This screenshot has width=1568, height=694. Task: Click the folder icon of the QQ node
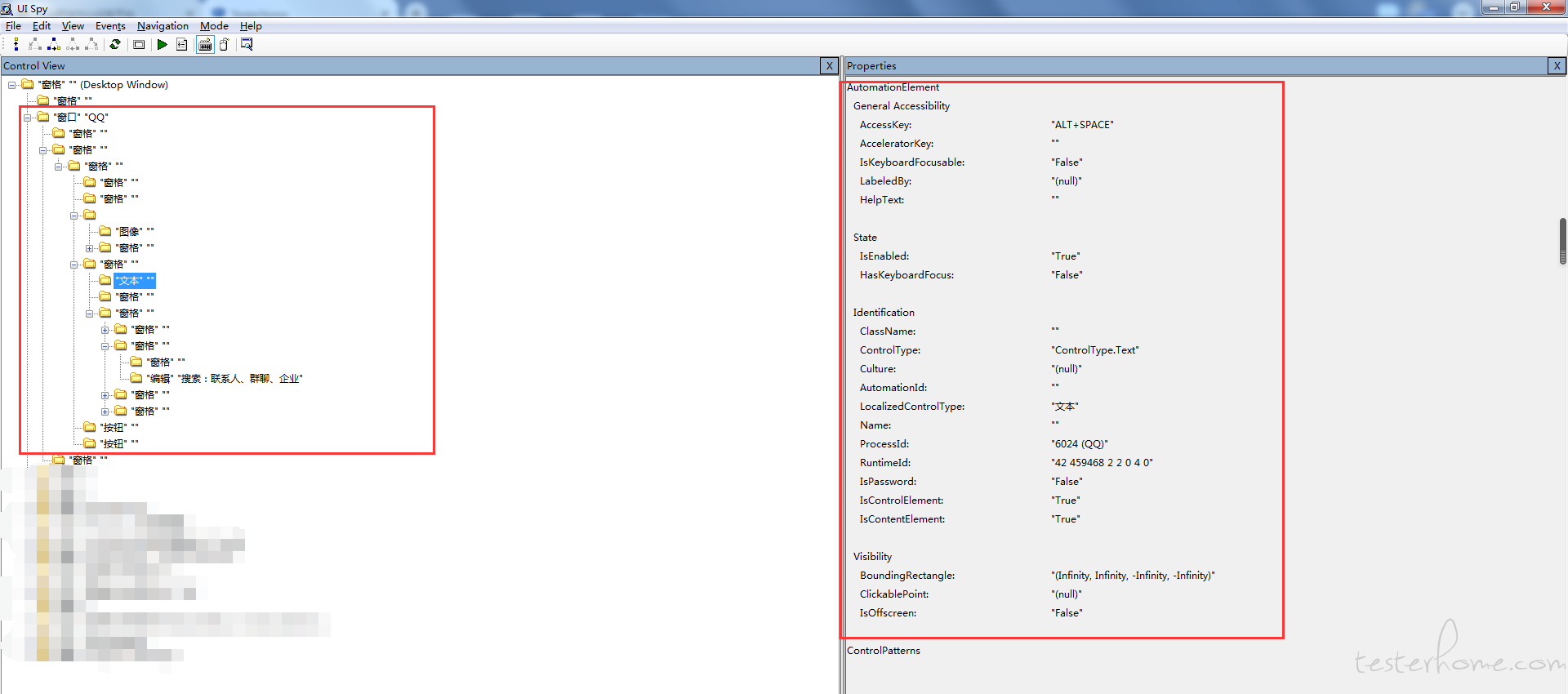43,118
